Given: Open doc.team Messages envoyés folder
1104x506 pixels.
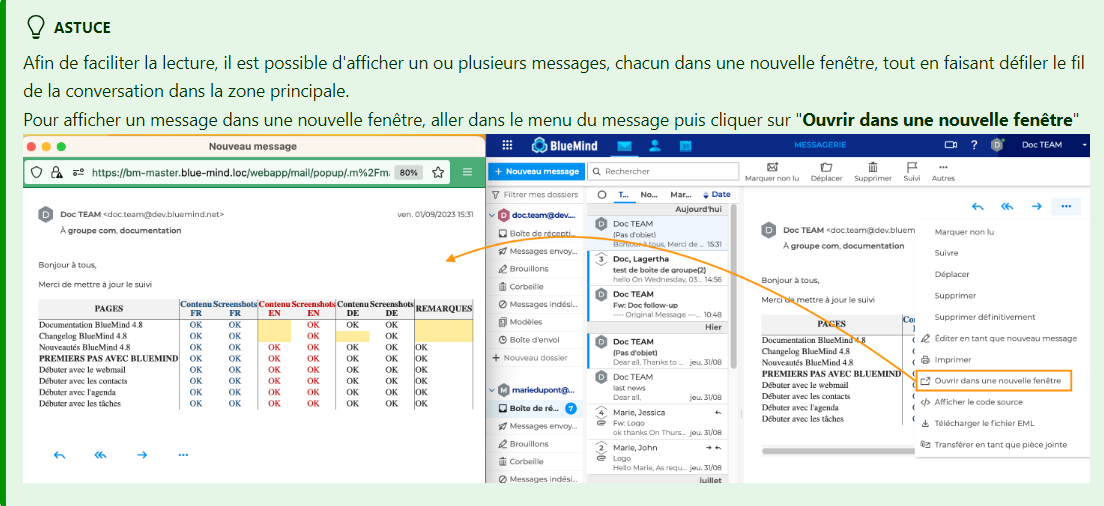Looking at the screenshot, I should (537, 251).
